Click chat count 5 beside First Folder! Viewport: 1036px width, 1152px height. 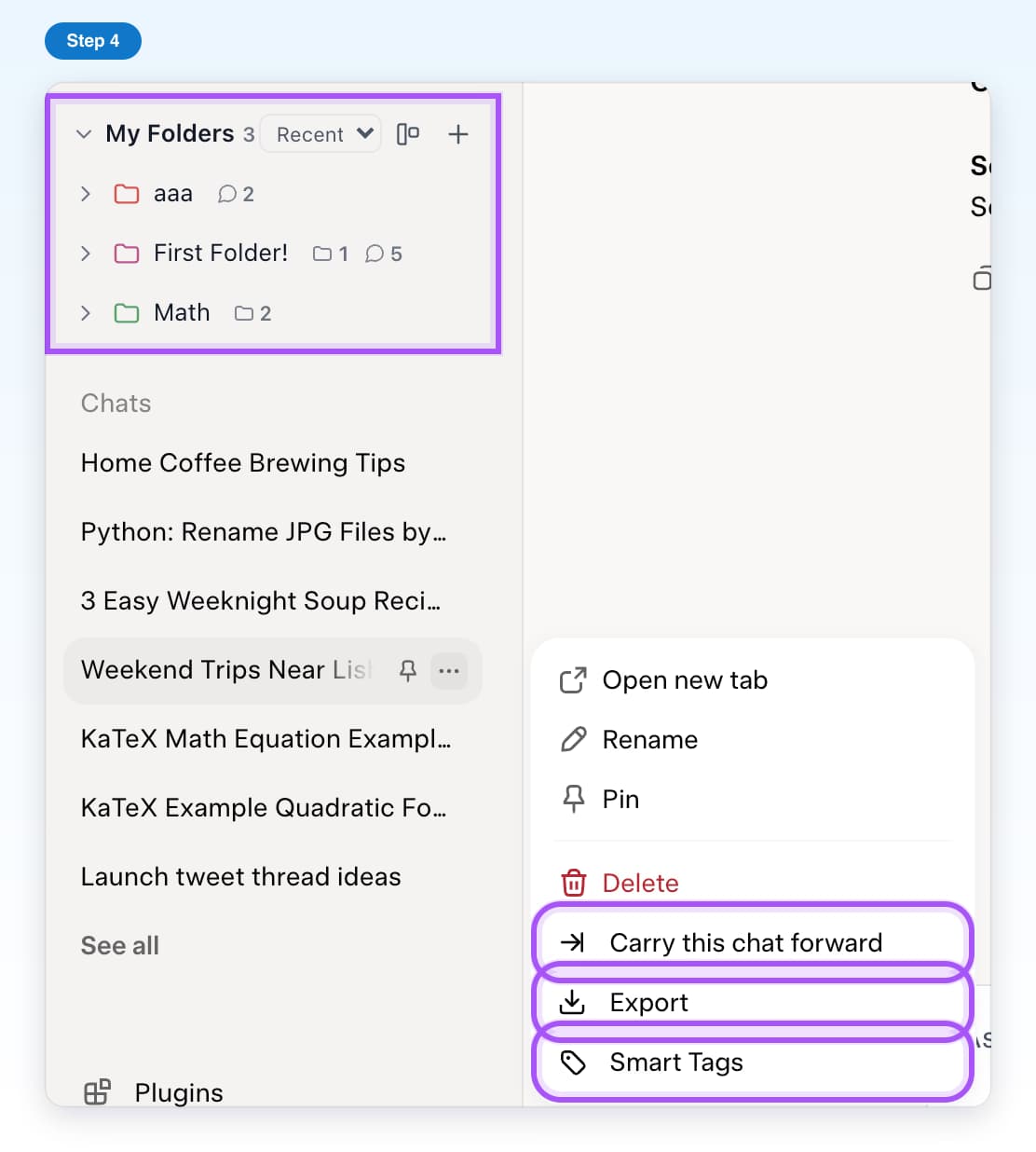[x=384, y=254]
